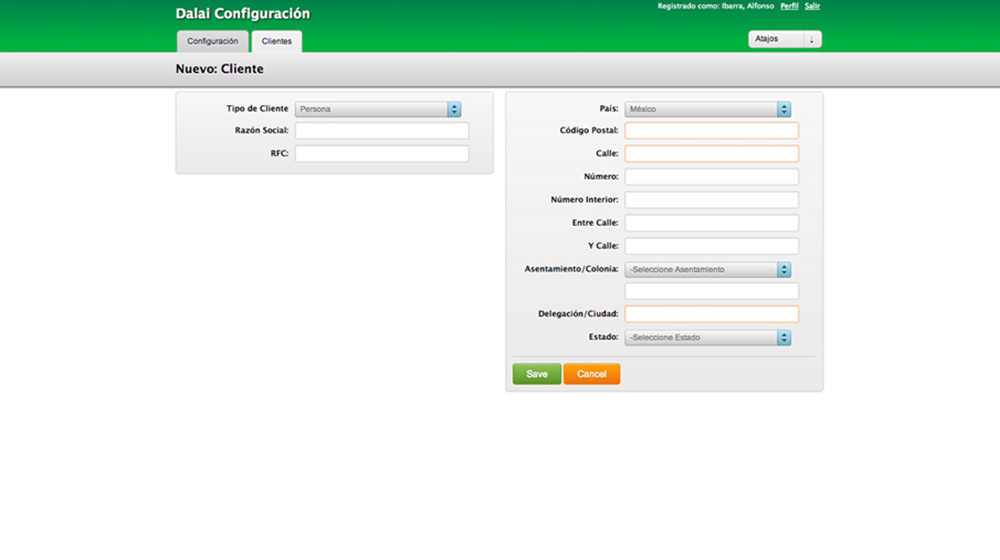Expand the Estado dropdown
The height and width of the screenshot is (560, 1000).
click(x=708, y=338)
